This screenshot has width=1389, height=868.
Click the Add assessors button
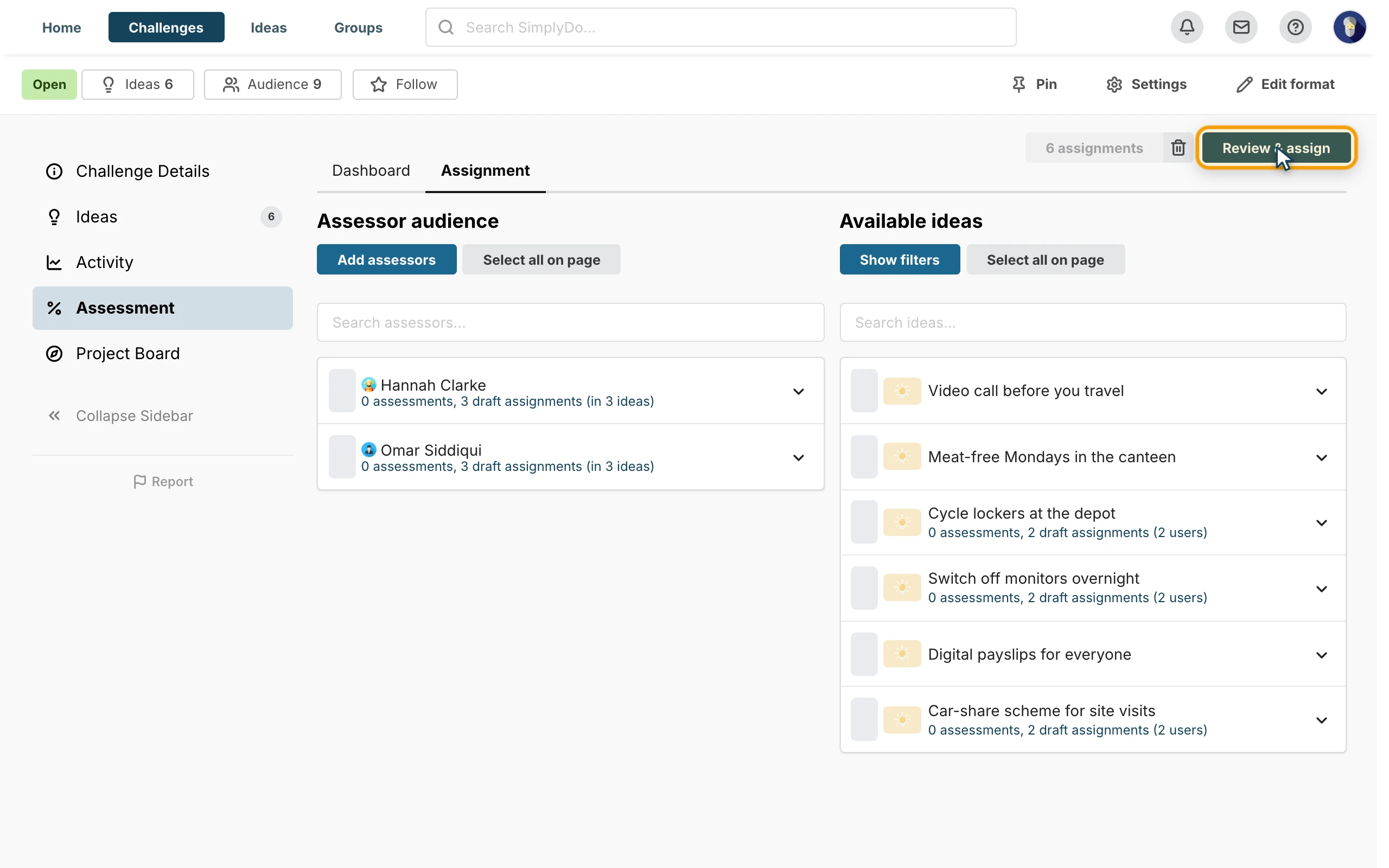[x=386, y=259]
